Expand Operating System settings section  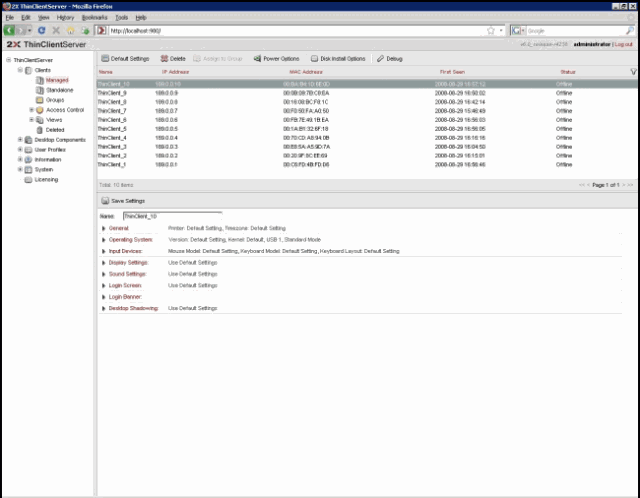click(104, 240)
